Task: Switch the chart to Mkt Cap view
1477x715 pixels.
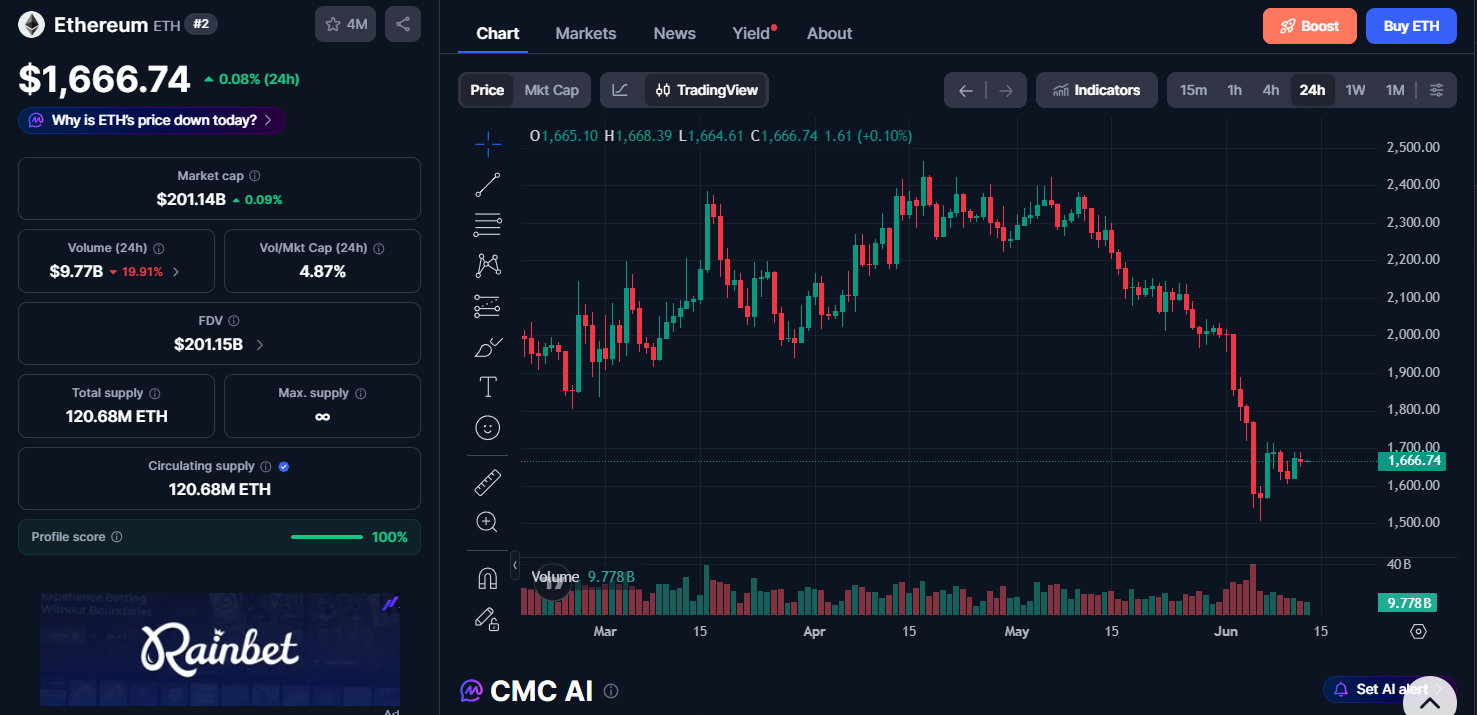Action: pos(552,90)
